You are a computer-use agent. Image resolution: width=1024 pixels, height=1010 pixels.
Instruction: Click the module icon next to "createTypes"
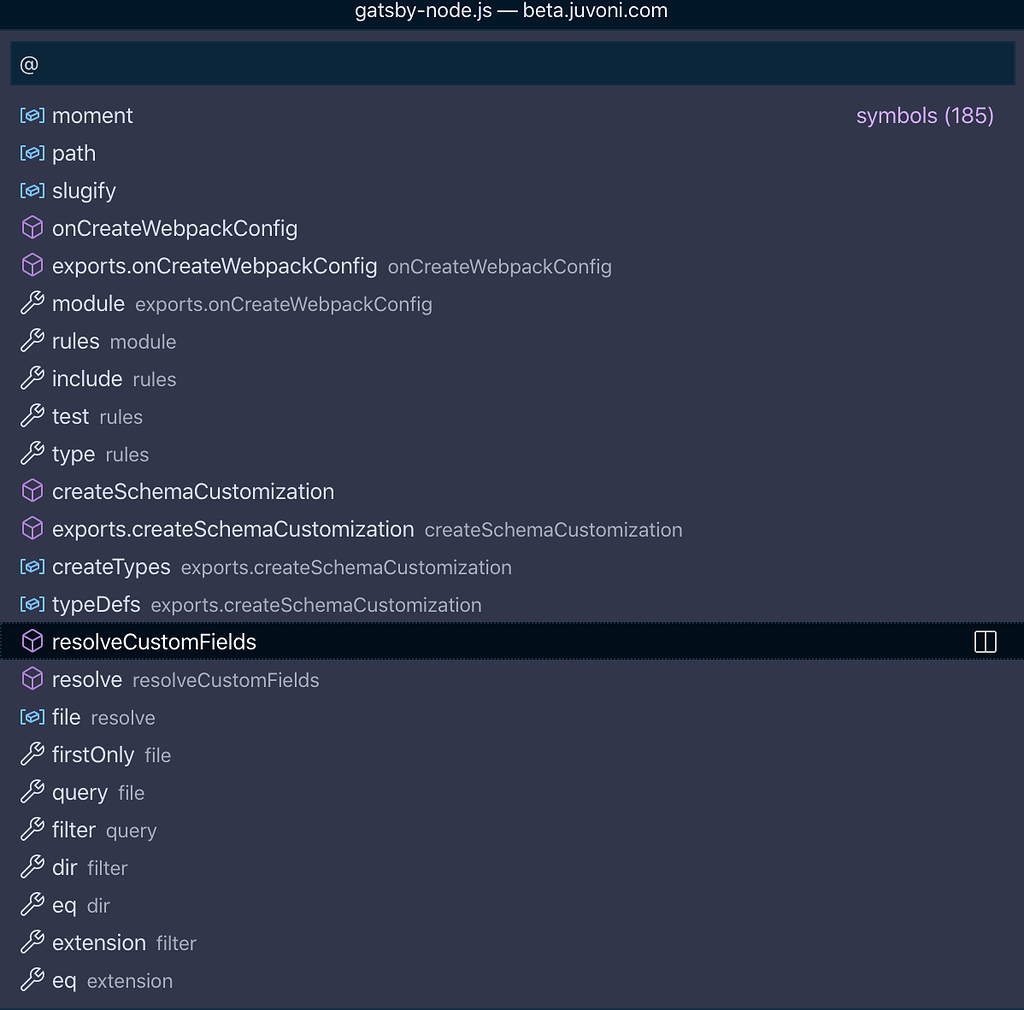click(x=31, y=566)
